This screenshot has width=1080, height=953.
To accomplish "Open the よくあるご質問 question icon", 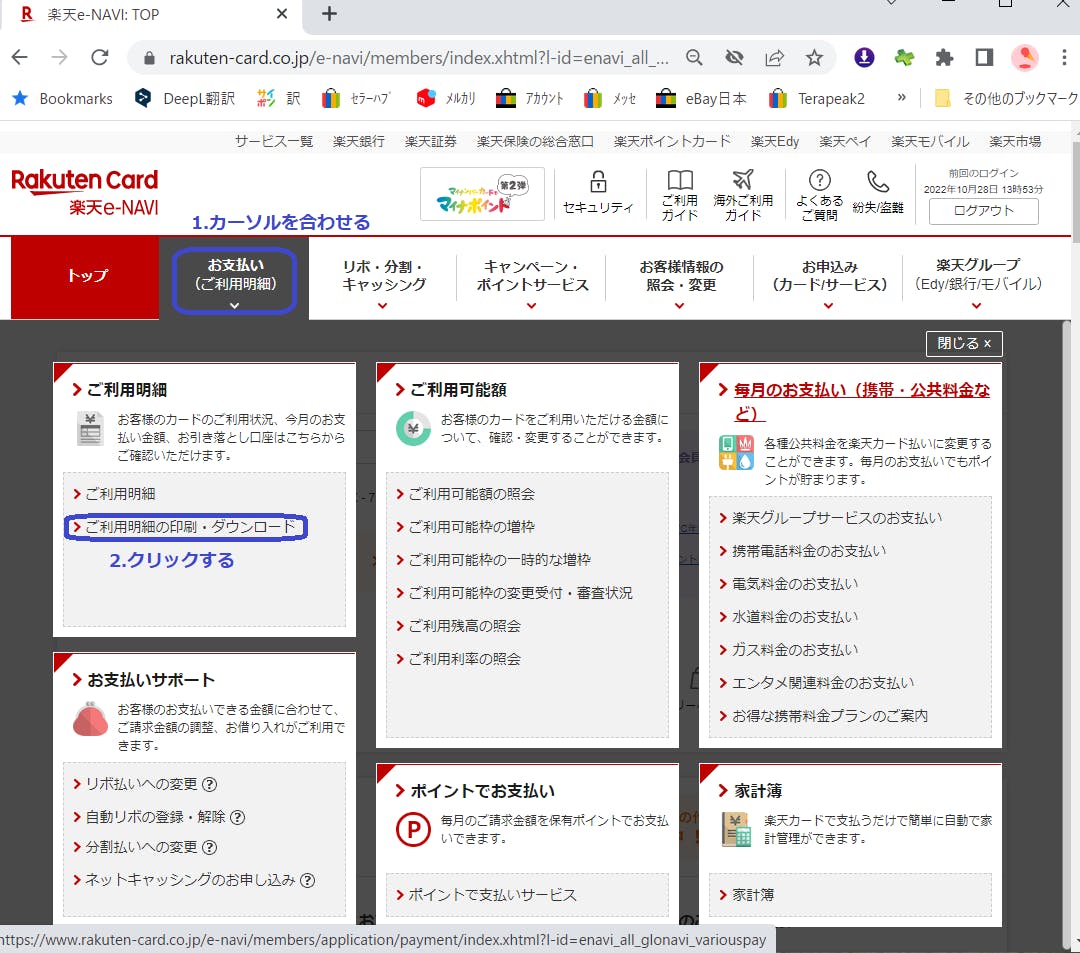I will (x=820, y=196).
